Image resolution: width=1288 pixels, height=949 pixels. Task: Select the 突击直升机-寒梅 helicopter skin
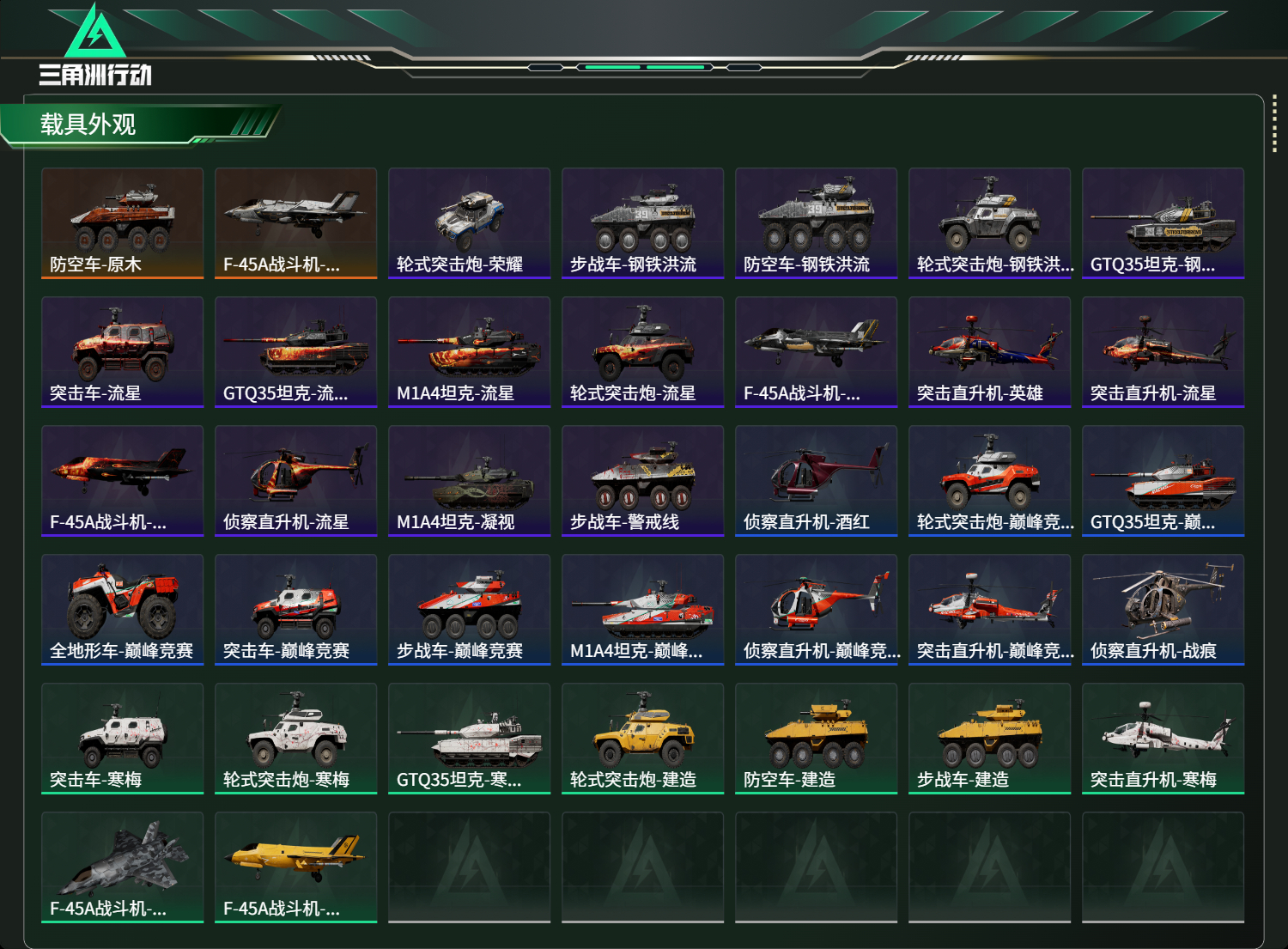1163,739
